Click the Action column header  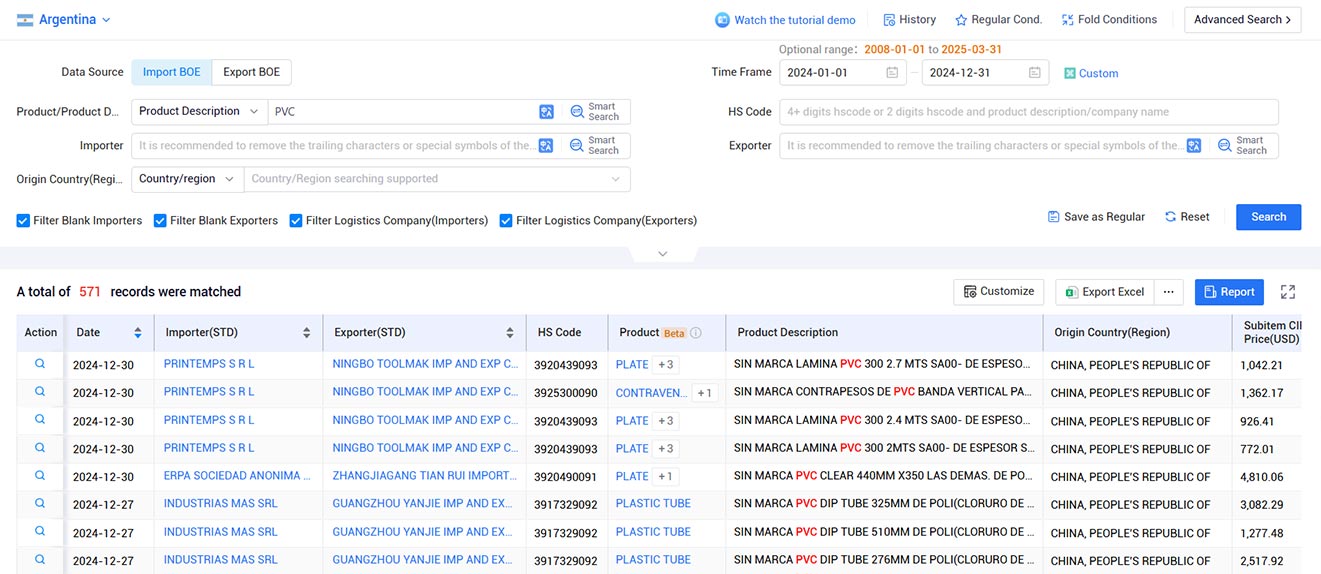point(41,333)
